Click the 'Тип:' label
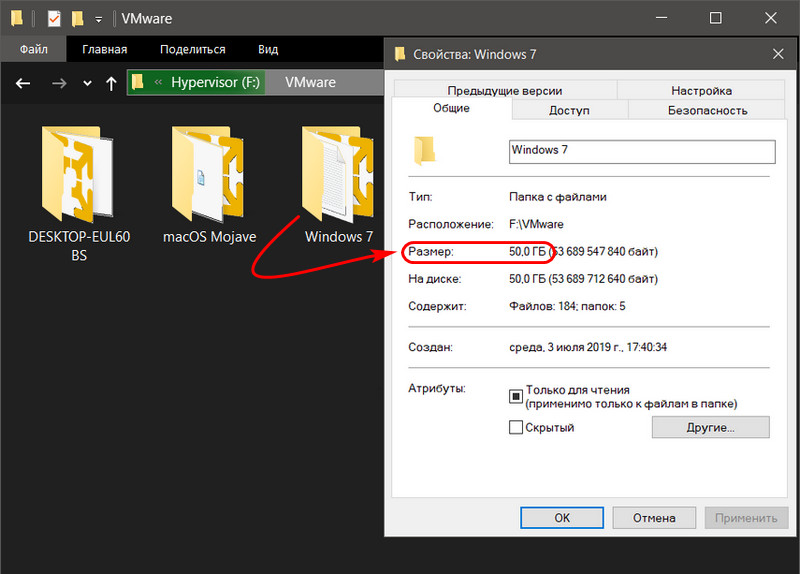800x574 pixels. [420, 197]
